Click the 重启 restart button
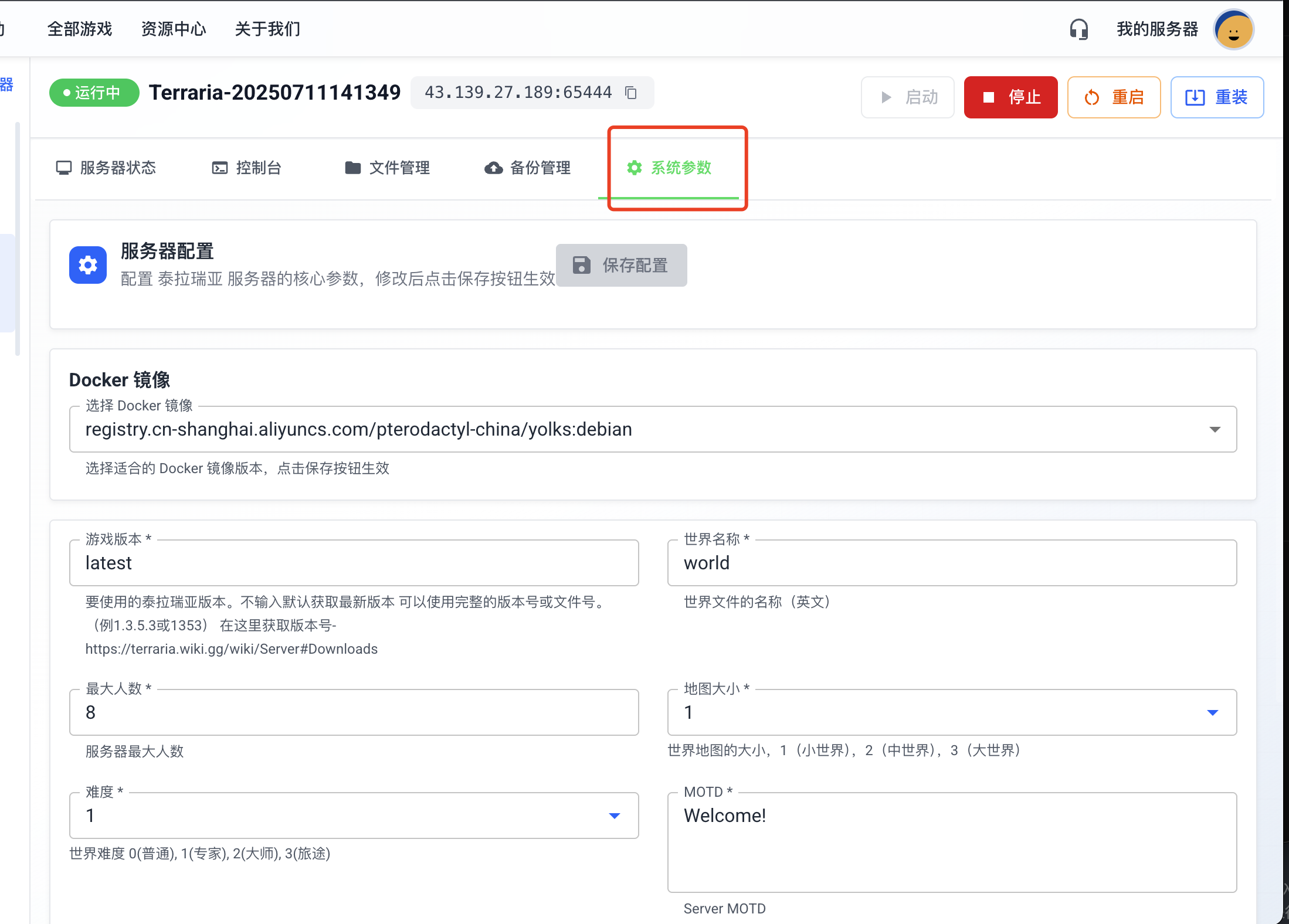 click(1113, 97)
